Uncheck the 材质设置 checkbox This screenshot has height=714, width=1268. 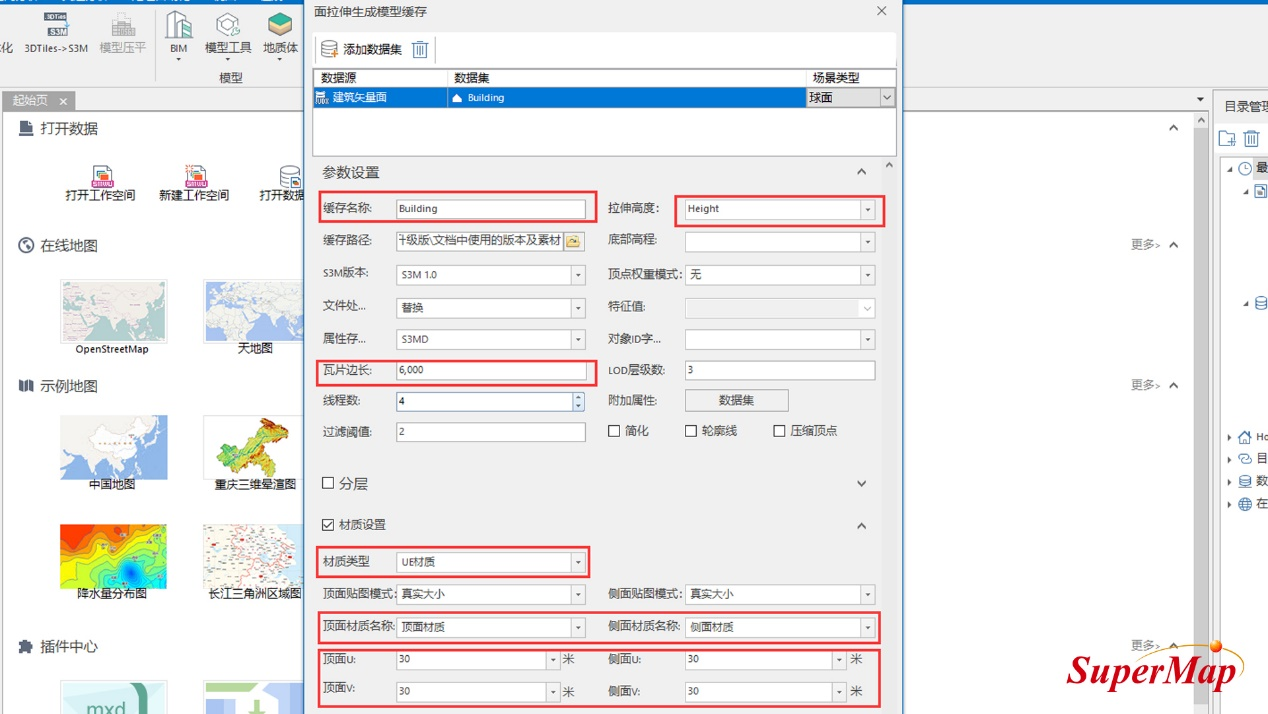point(328,525)
